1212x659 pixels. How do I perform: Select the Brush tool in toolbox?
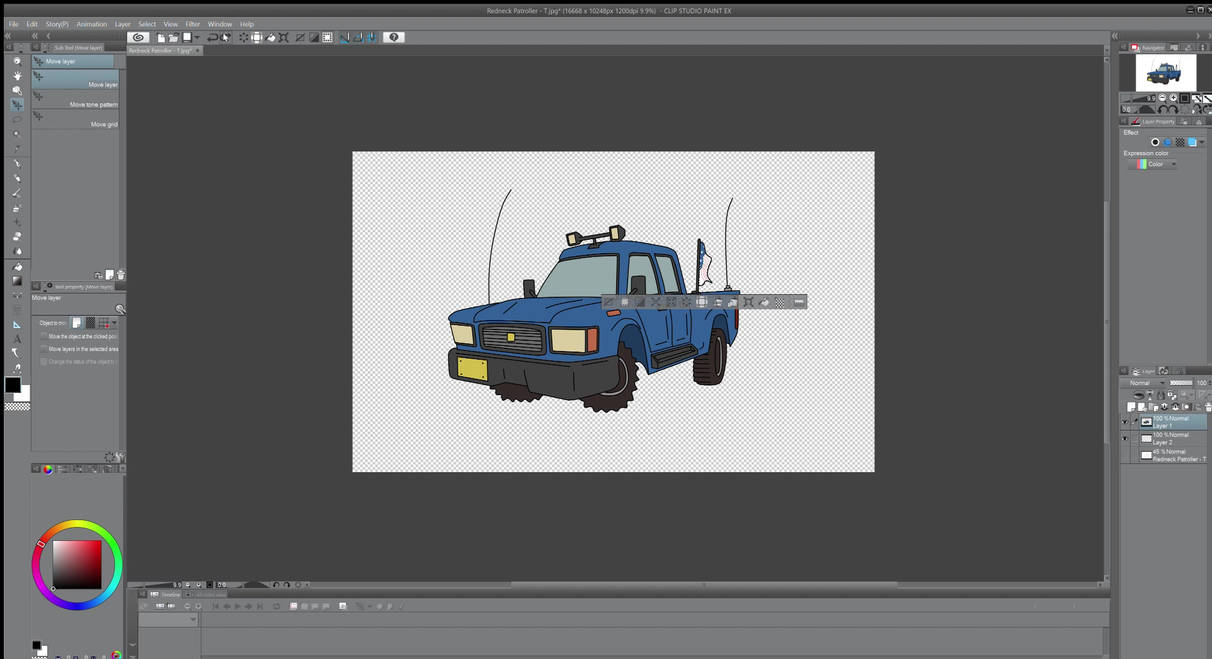point(17,193)
